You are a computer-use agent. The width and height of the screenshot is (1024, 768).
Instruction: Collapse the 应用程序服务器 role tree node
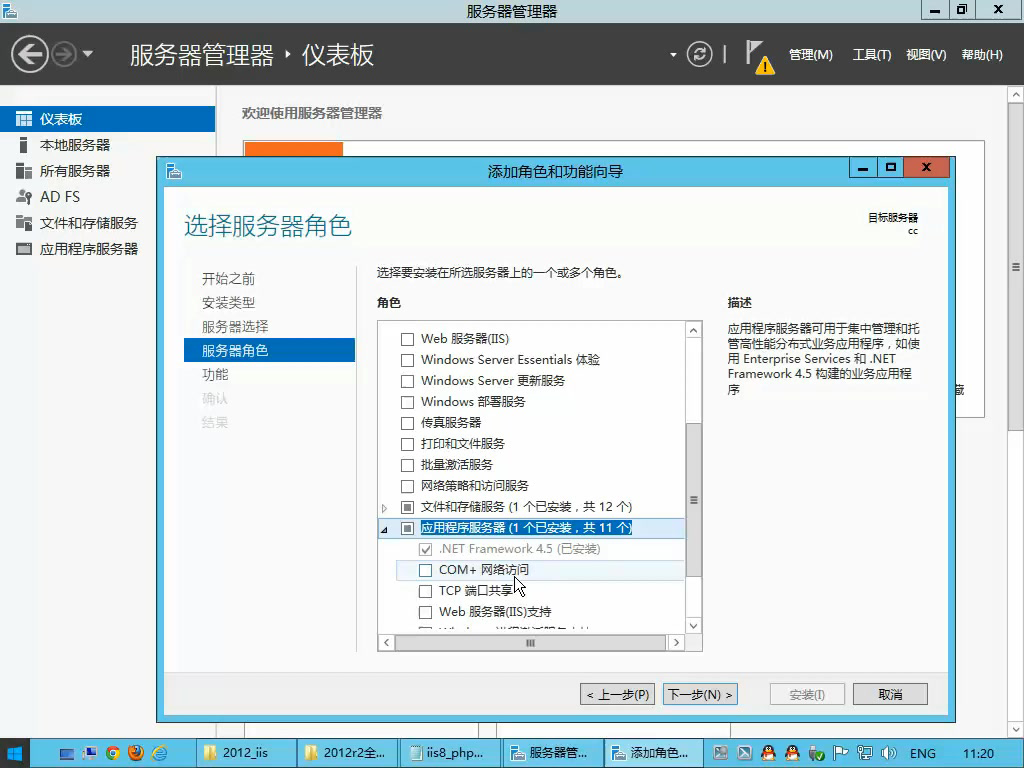pyautogui.click(x=384, y=529)
